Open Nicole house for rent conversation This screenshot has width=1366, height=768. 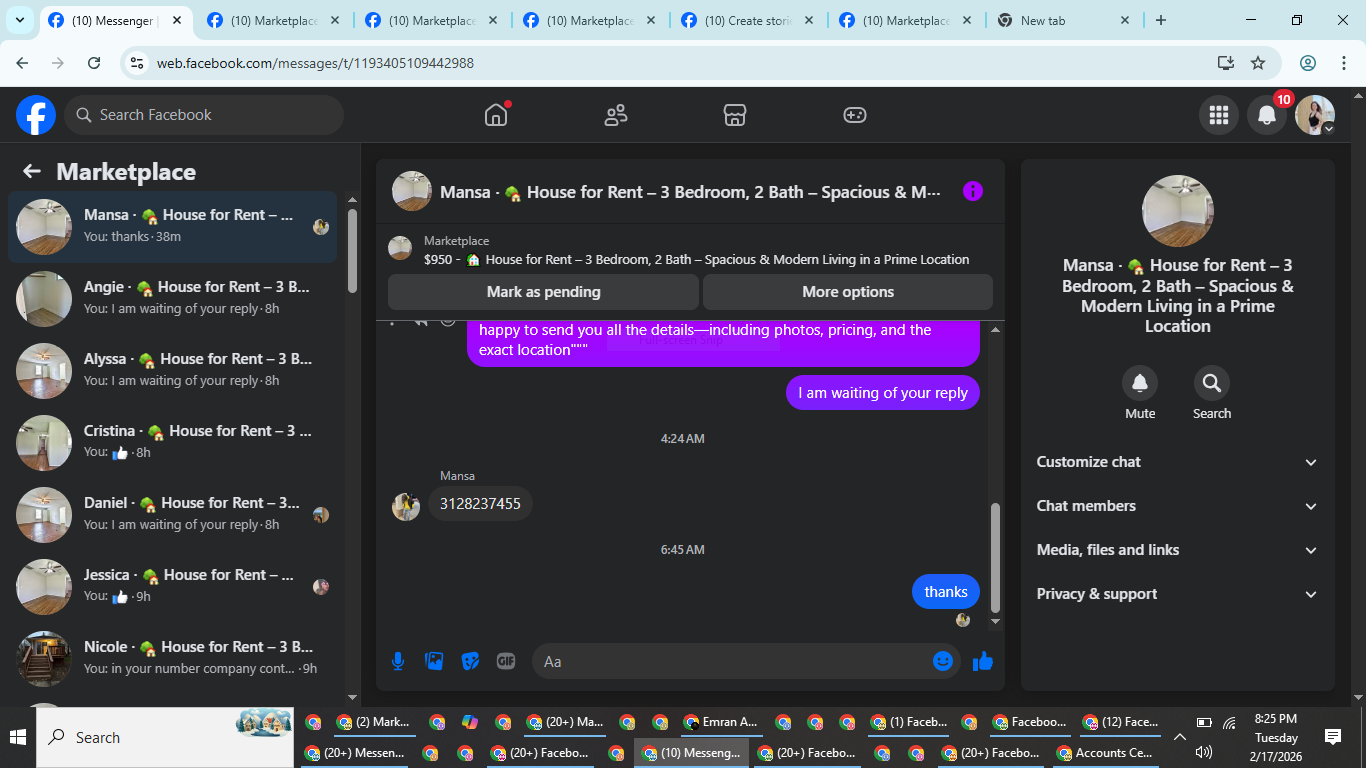[x=172, y=658]
